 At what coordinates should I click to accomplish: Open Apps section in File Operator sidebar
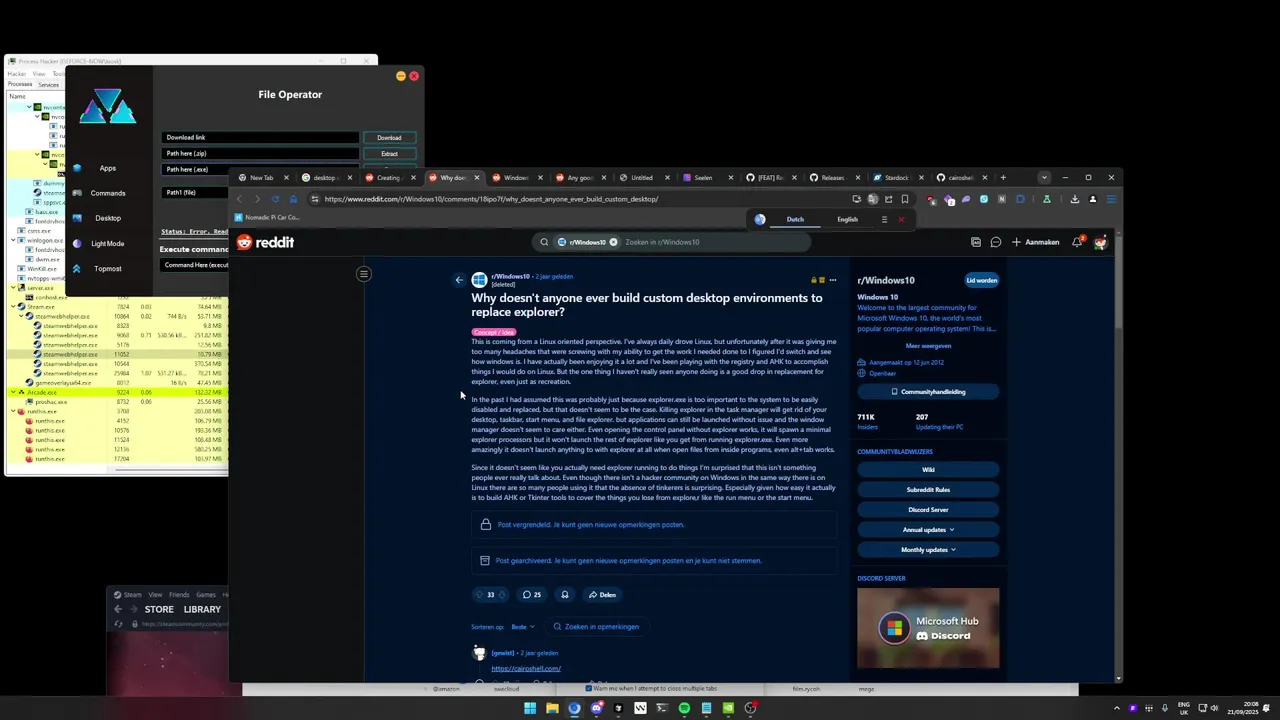[107, 168]
